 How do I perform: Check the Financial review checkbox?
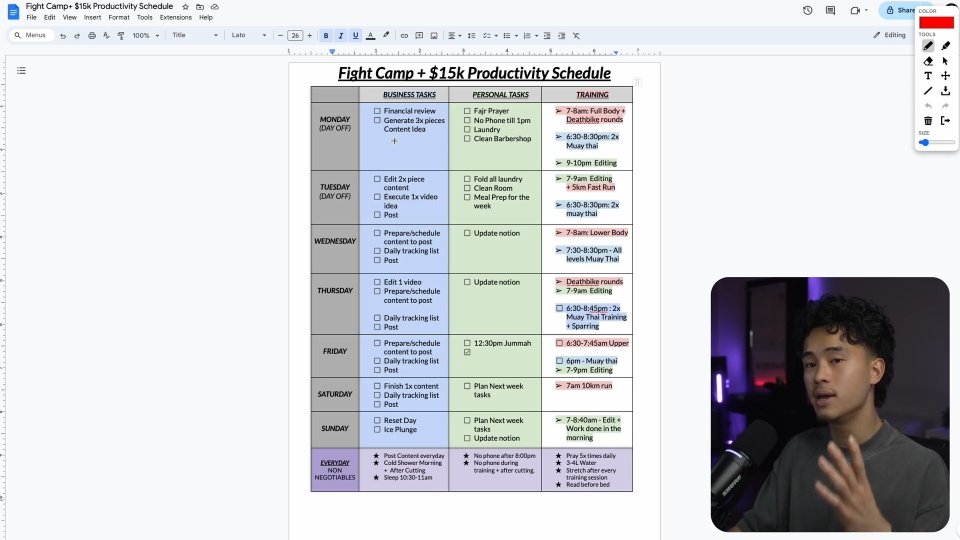tap(377, 111)
